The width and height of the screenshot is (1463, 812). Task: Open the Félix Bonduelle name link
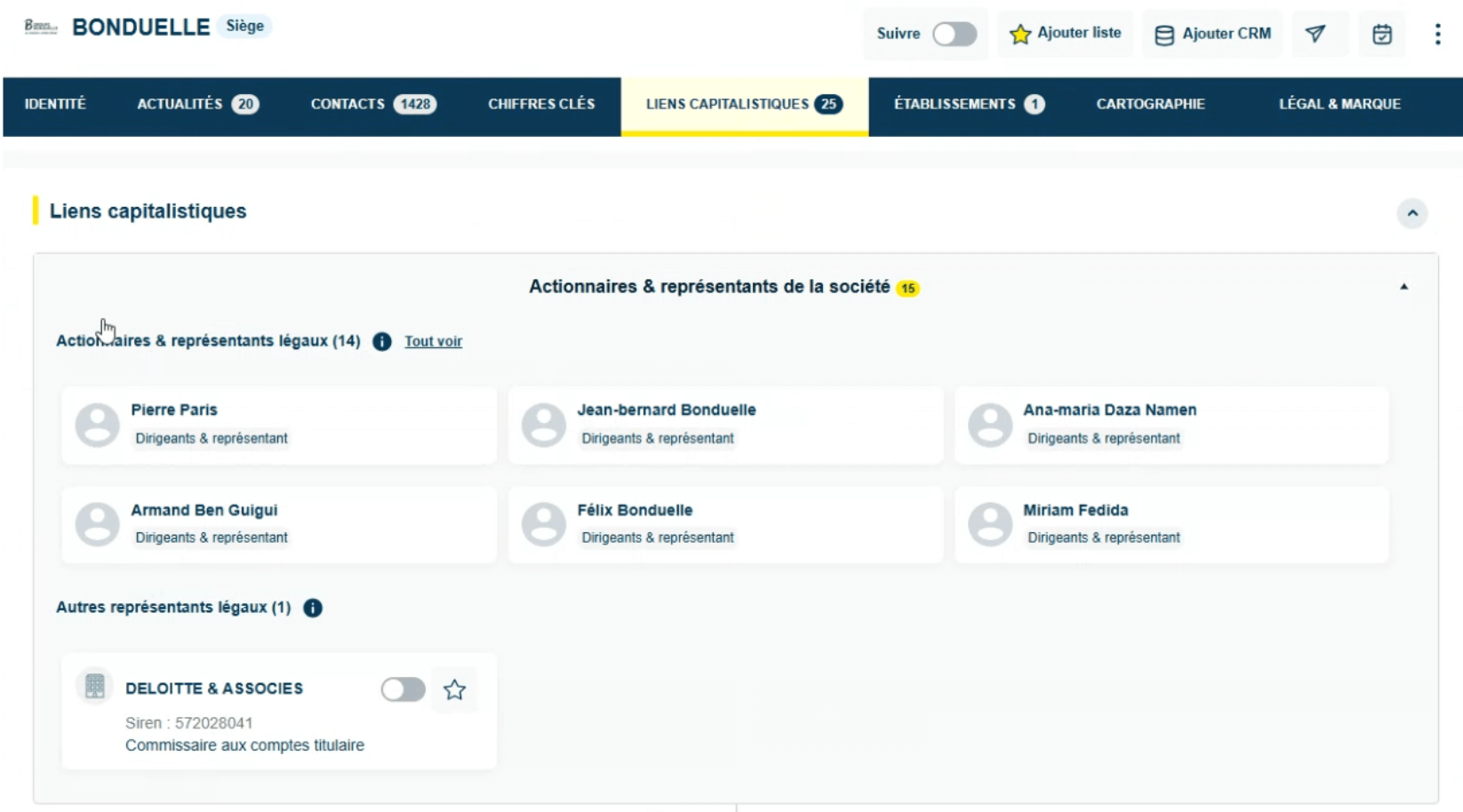[x=635, y=510]
